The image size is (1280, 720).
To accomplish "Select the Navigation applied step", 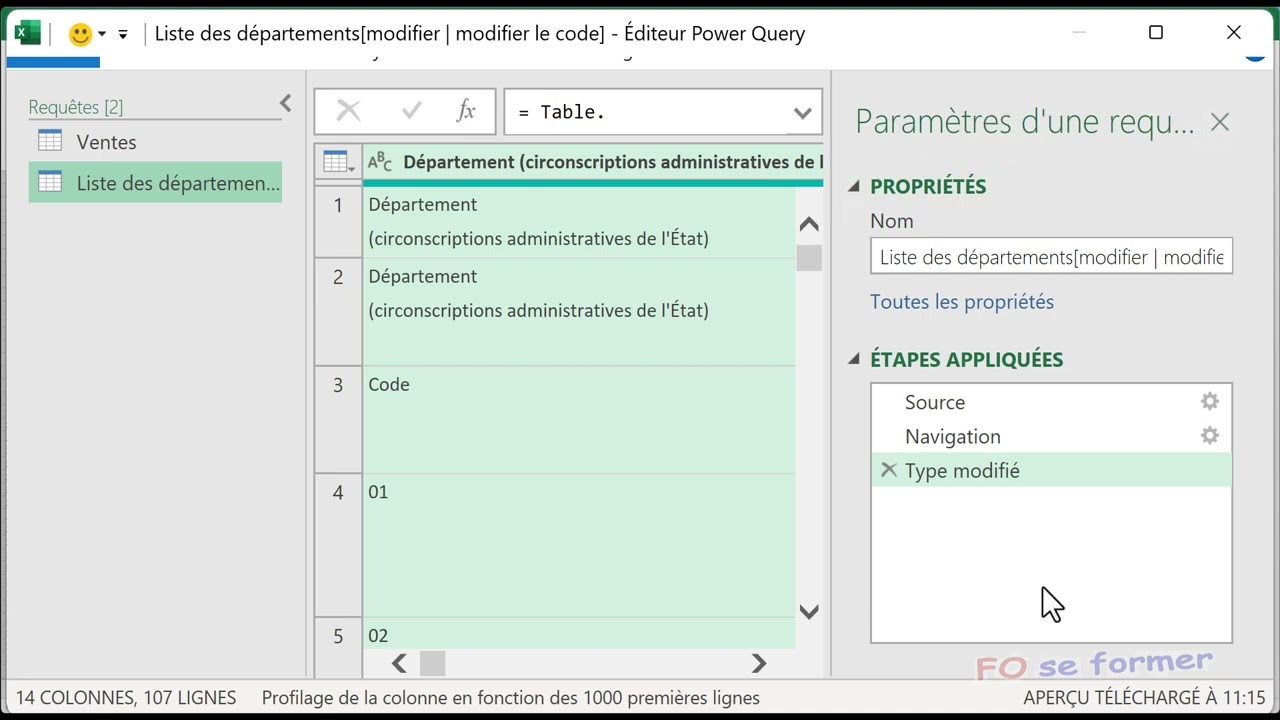I will click(x=1051, y=436).
